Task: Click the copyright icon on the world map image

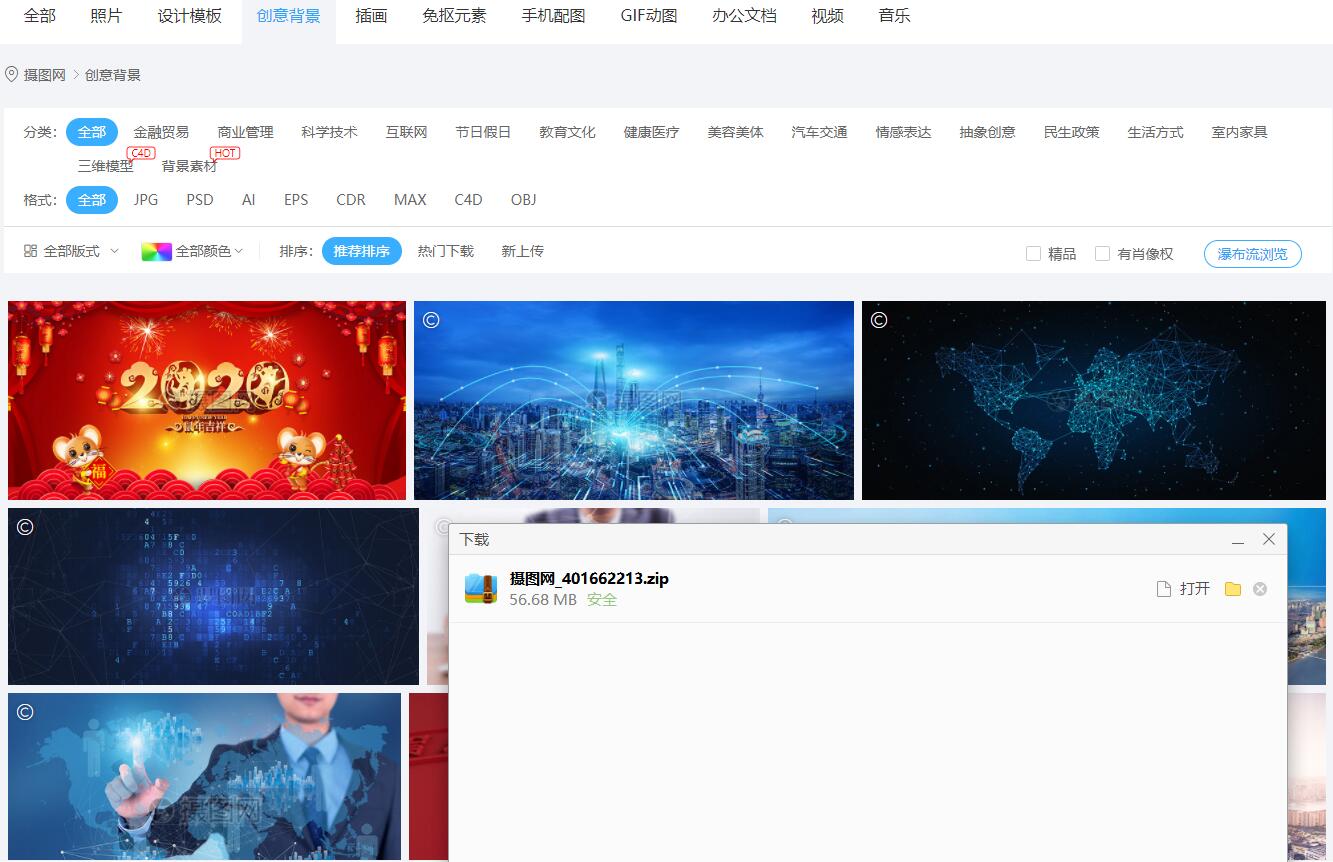Action: pos(879,319)
